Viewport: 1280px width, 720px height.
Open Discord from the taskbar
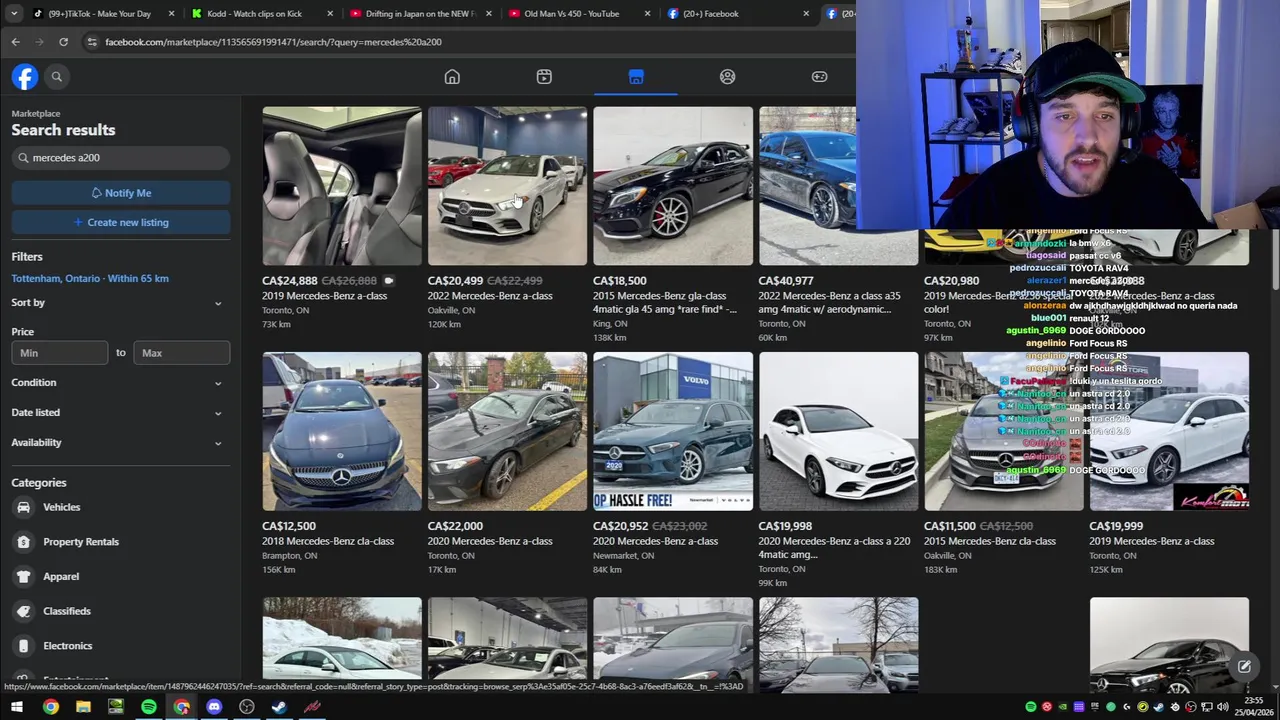click(x=214, y=707)
